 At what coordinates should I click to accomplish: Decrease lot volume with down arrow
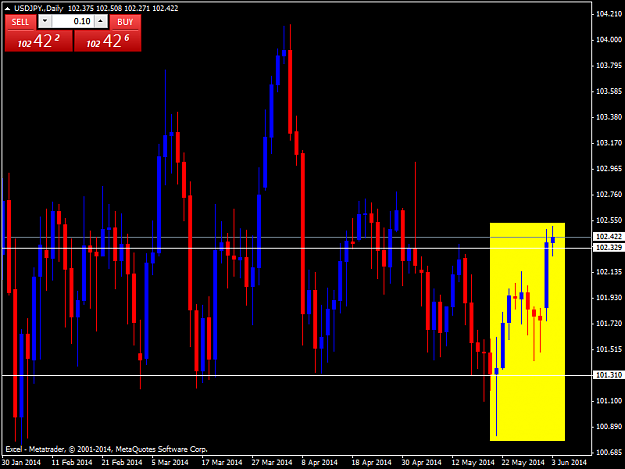pos(45,21)
